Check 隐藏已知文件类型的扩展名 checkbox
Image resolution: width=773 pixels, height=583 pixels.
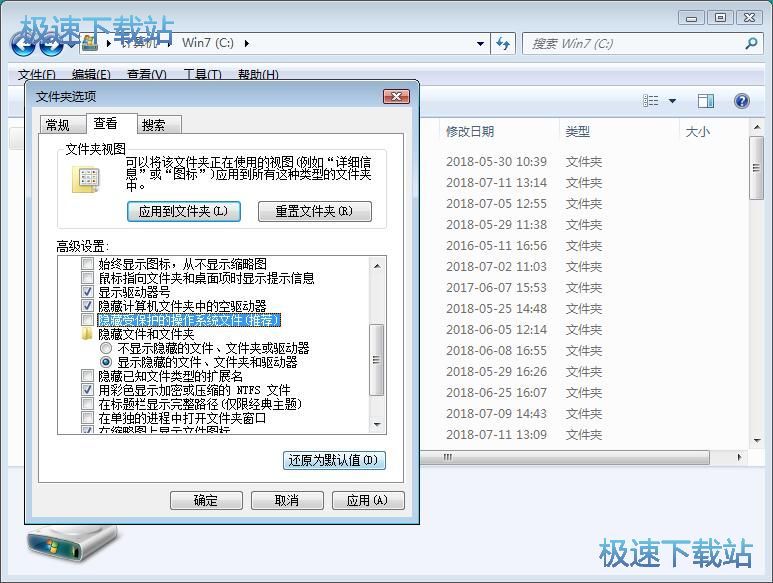click(87, 376)
